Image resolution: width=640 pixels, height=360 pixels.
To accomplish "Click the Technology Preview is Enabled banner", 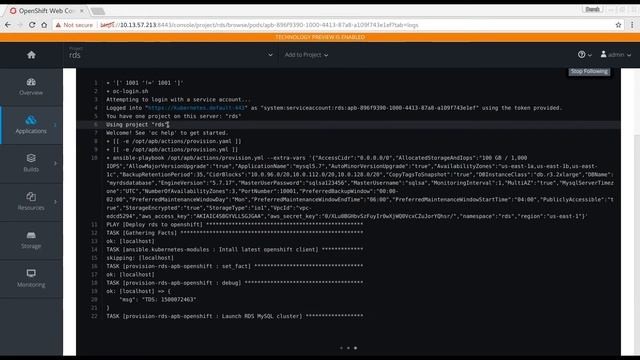I will [x=320, y=37].
